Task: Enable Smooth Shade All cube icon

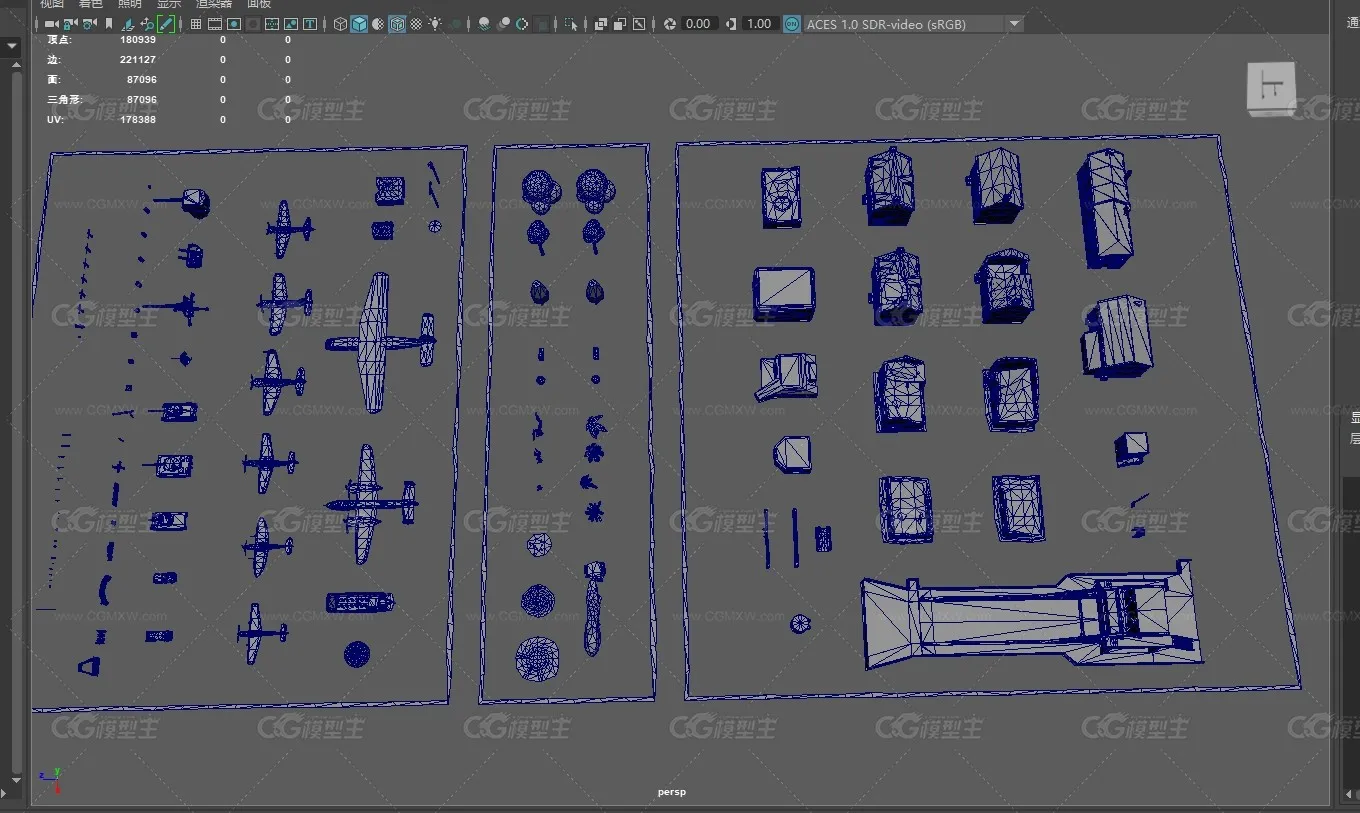Action: point(359,24)
